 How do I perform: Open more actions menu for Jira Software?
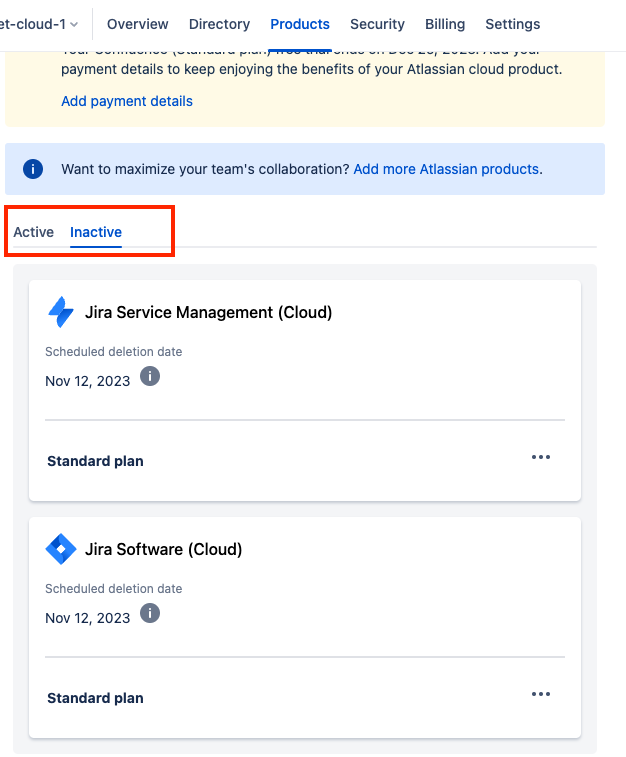pyautogui.click(x=541, y=694)
